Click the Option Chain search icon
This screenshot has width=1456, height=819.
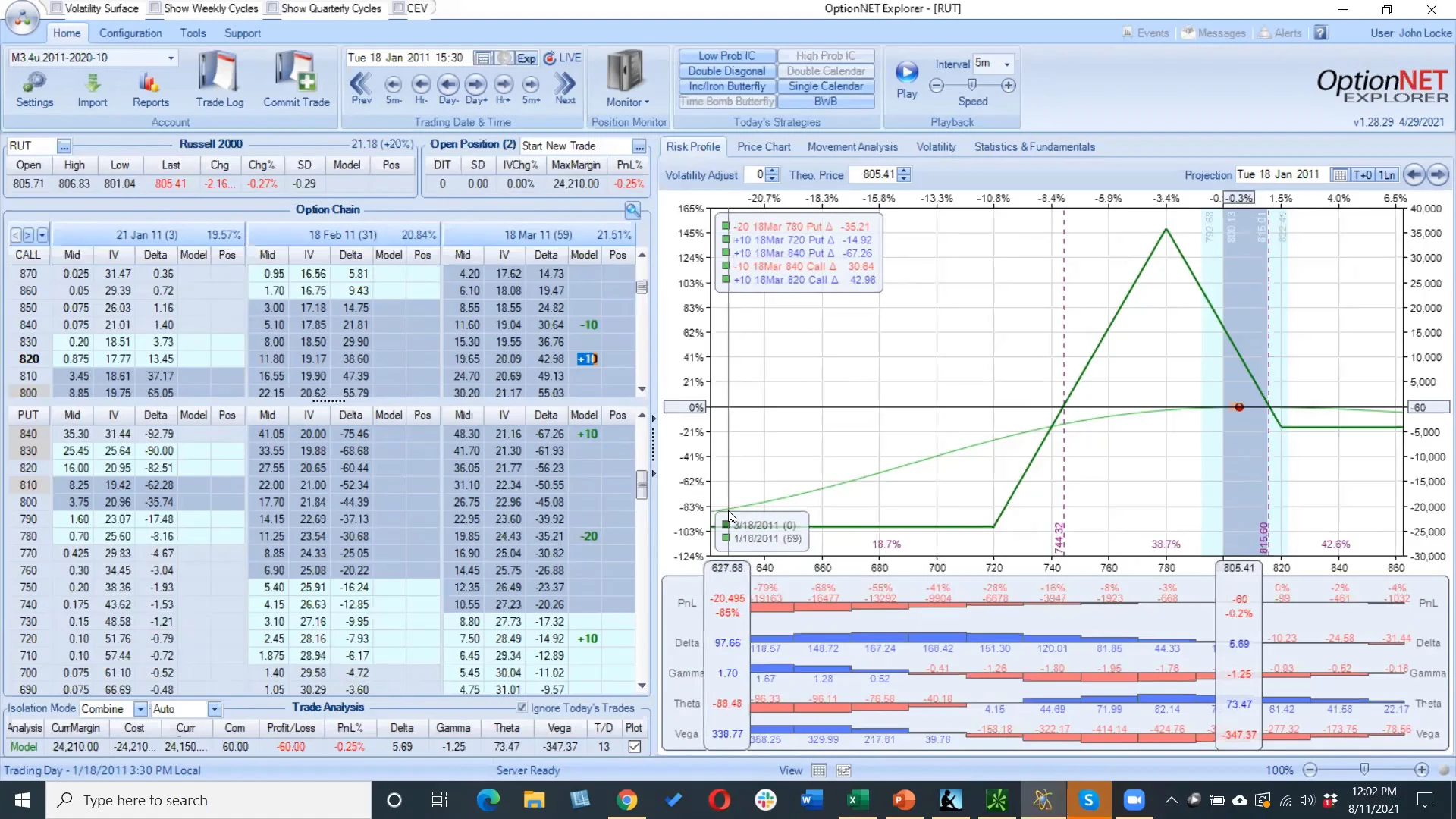pos(632,210)
